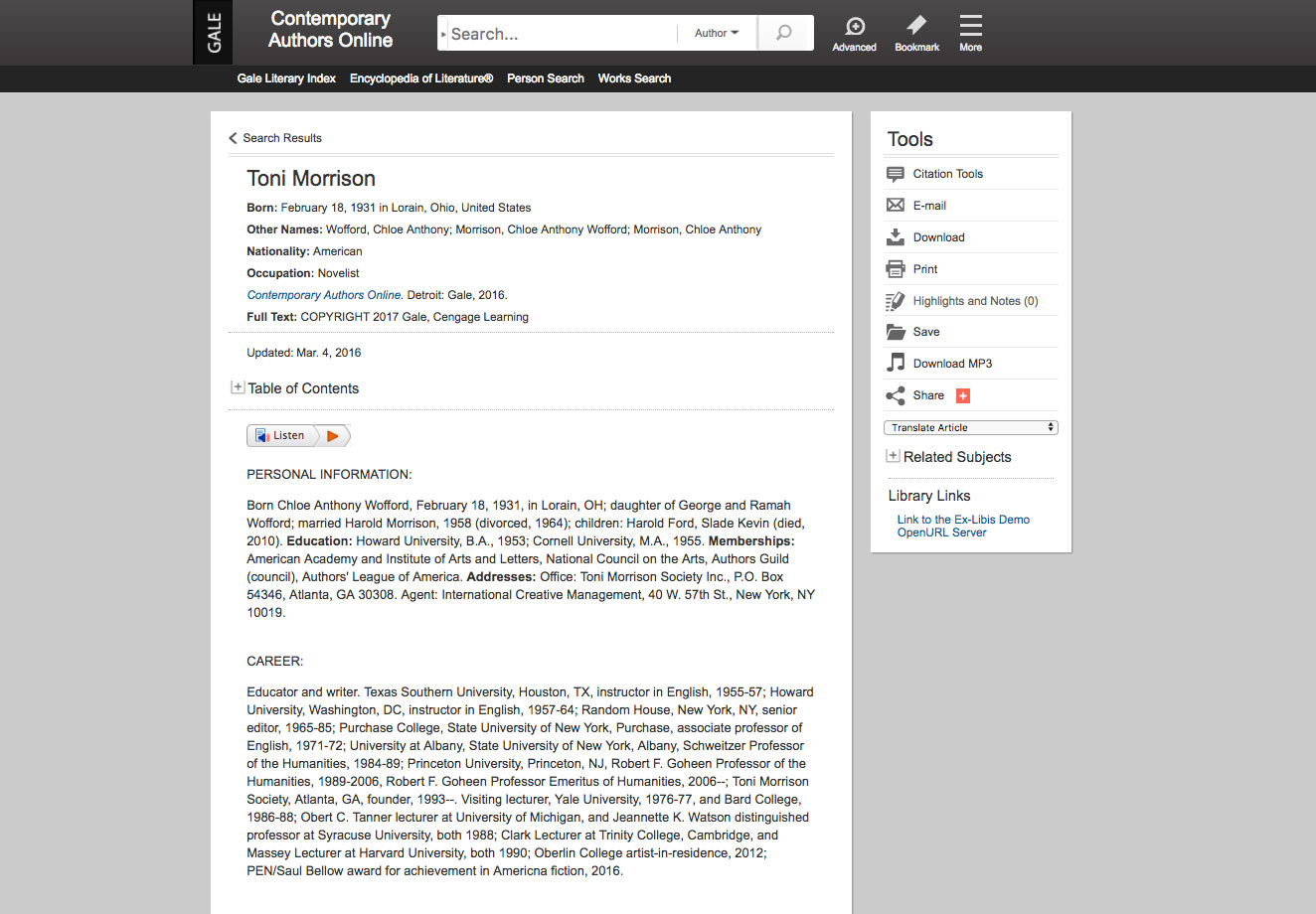Click the Save folder icon
Screen dimensions: 1316x914
(x=896, y=332)
